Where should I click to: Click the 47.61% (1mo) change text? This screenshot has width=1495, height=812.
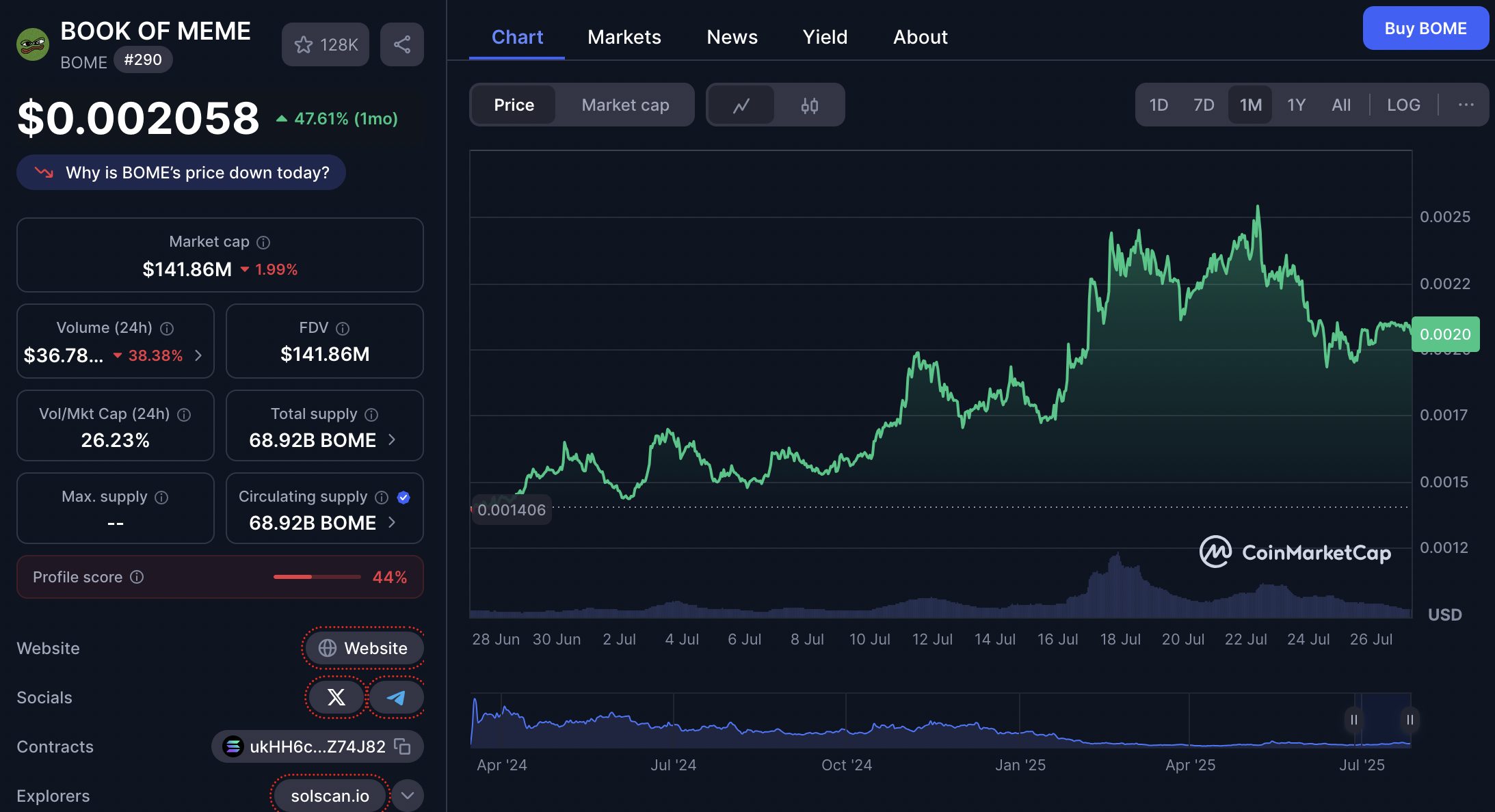(x=346, y=119)
